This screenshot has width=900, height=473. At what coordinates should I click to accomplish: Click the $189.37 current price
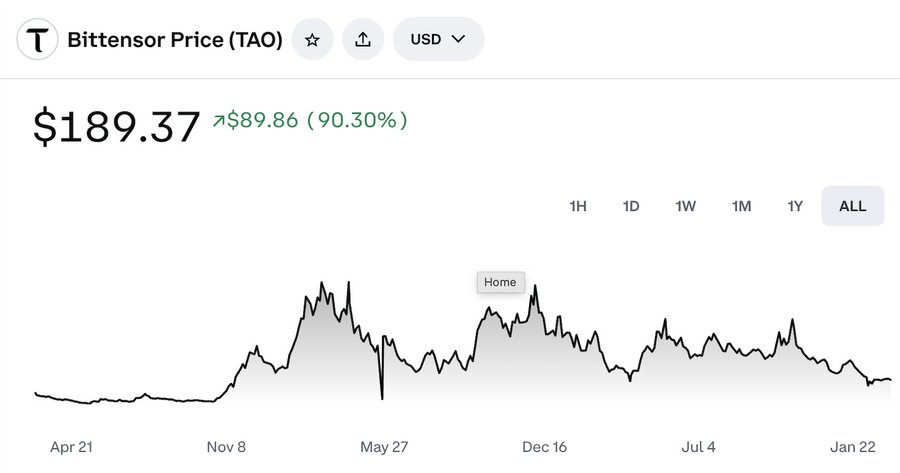pyautogui.click(x=117, y=128)
